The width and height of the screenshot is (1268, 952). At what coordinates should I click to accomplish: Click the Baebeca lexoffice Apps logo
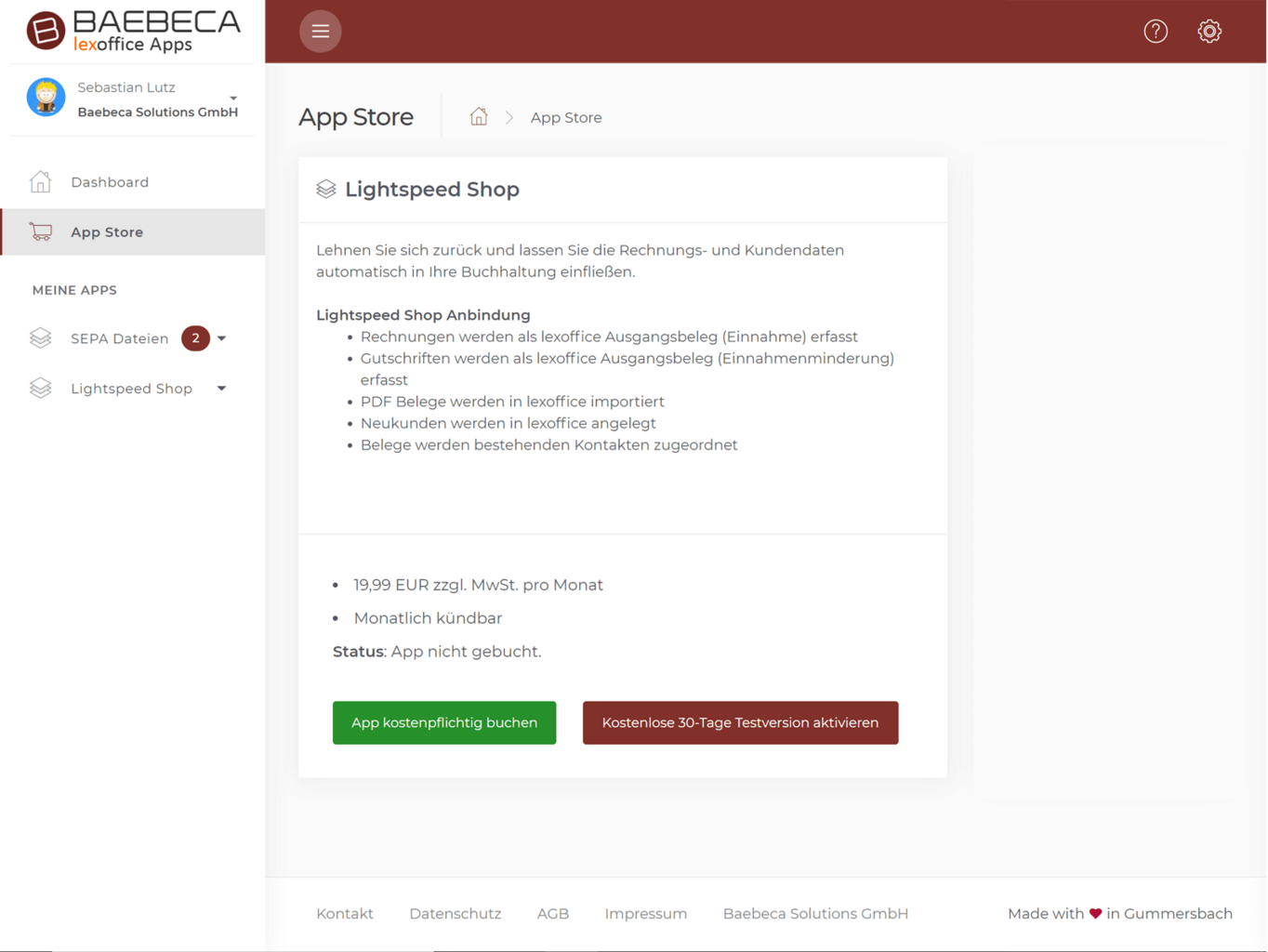point(133,32)
